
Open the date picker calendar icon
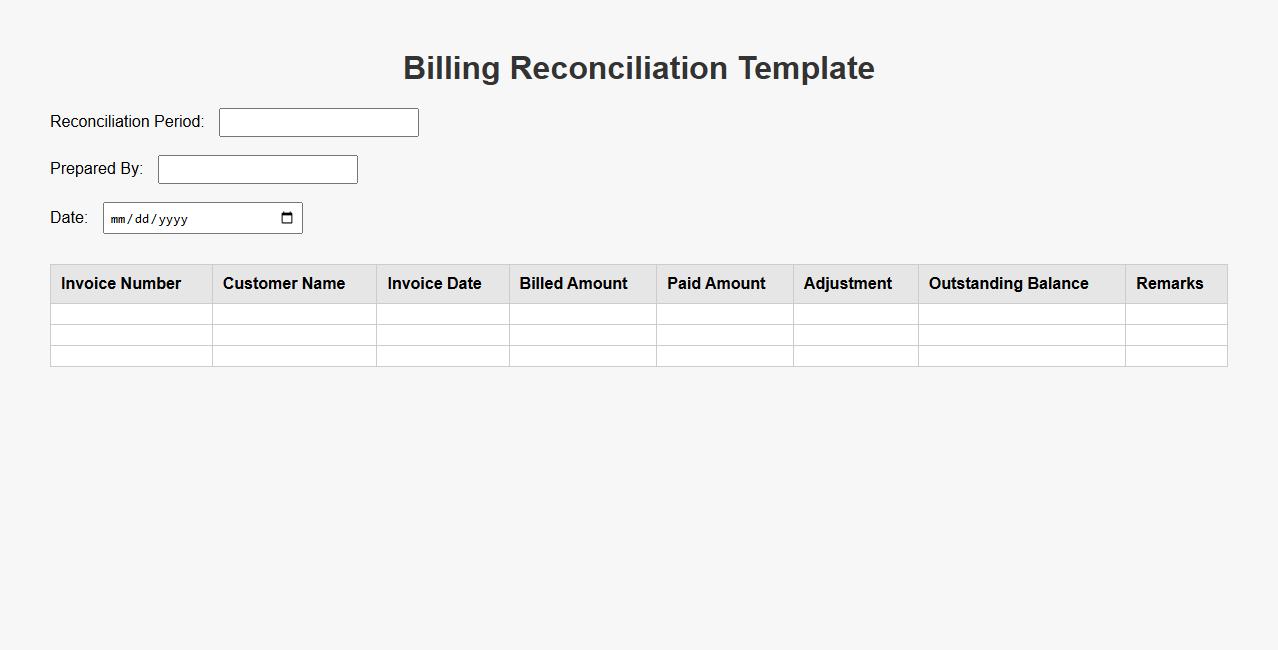point(287,218)
